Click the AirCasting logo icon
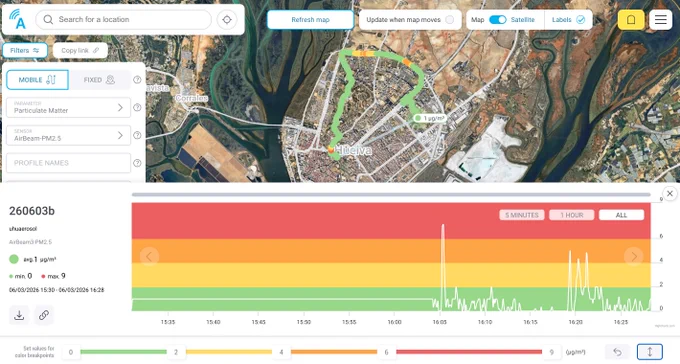The image size is (680, 364). (x=18, y=19)
